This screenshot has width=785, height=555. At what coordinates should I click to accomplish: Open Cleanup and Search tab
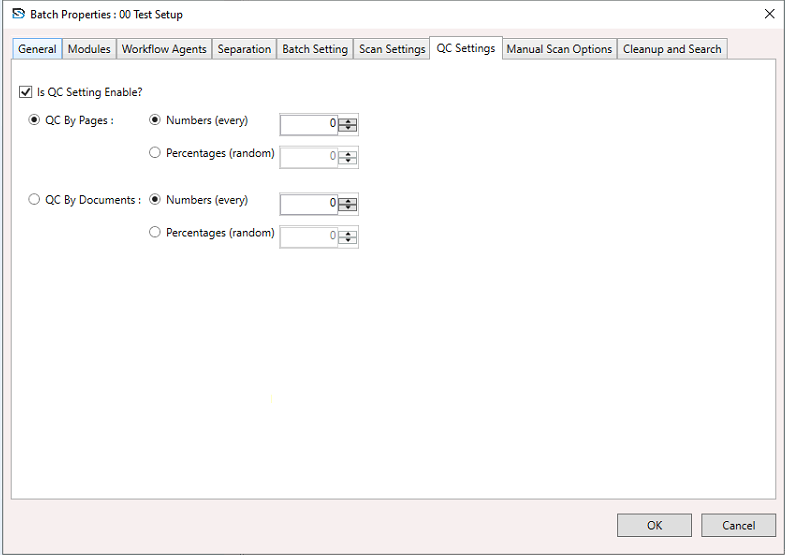pyautogui.click(x=672, y=49)
